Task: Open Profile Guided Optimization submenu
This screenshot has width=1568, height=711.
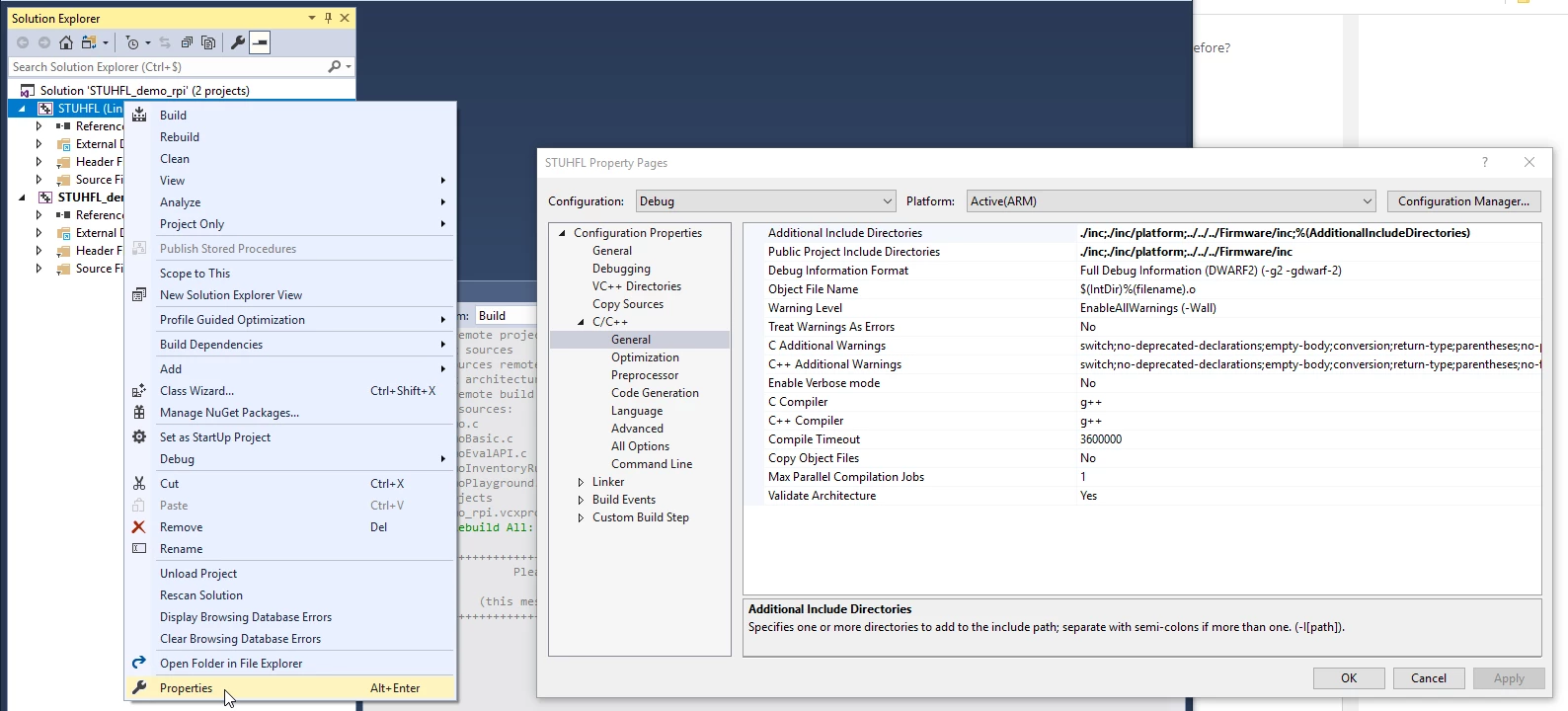Action: 290,320
